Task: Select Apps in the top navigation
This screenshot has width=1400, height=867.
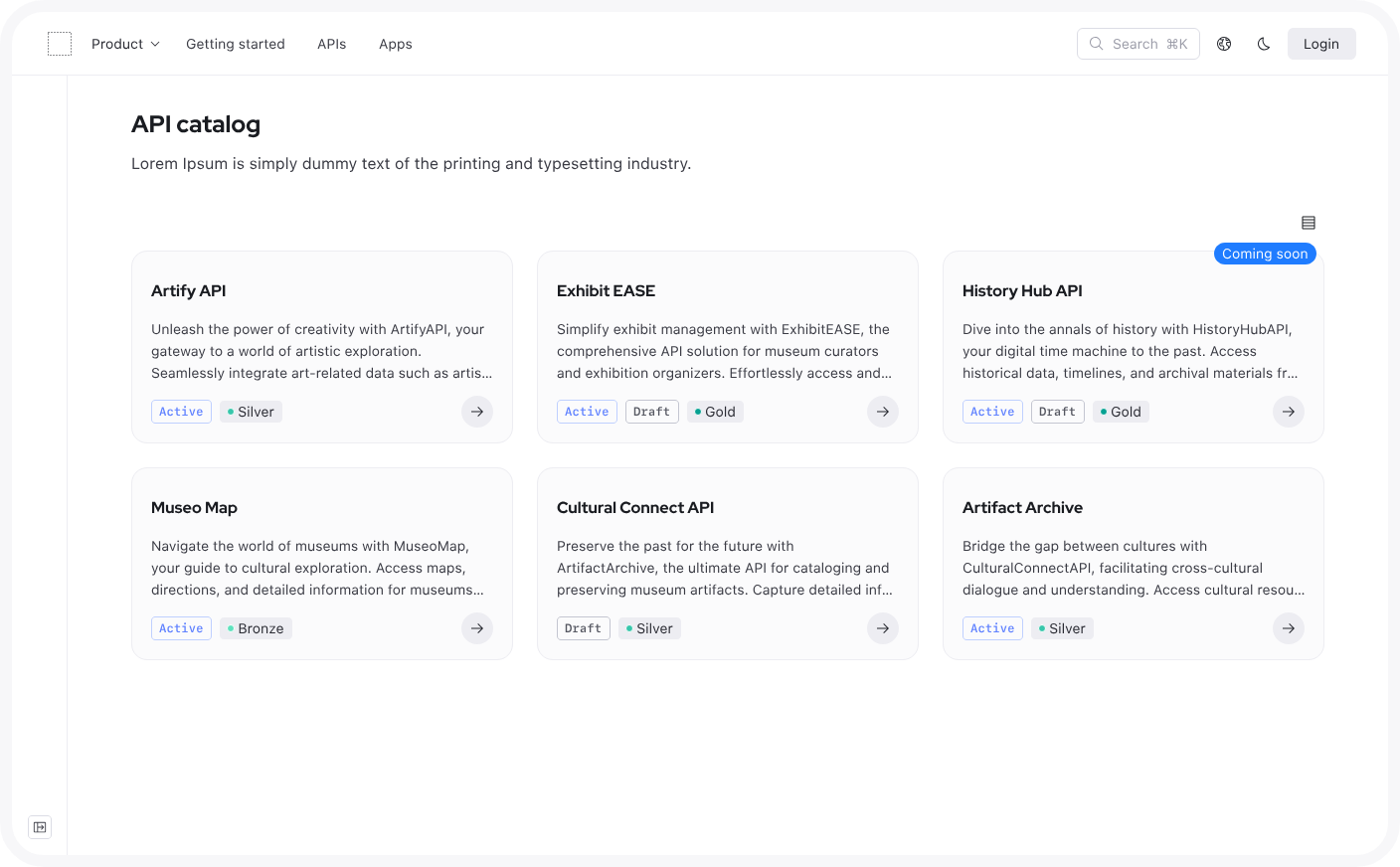Action: click(x=396, y=44)
